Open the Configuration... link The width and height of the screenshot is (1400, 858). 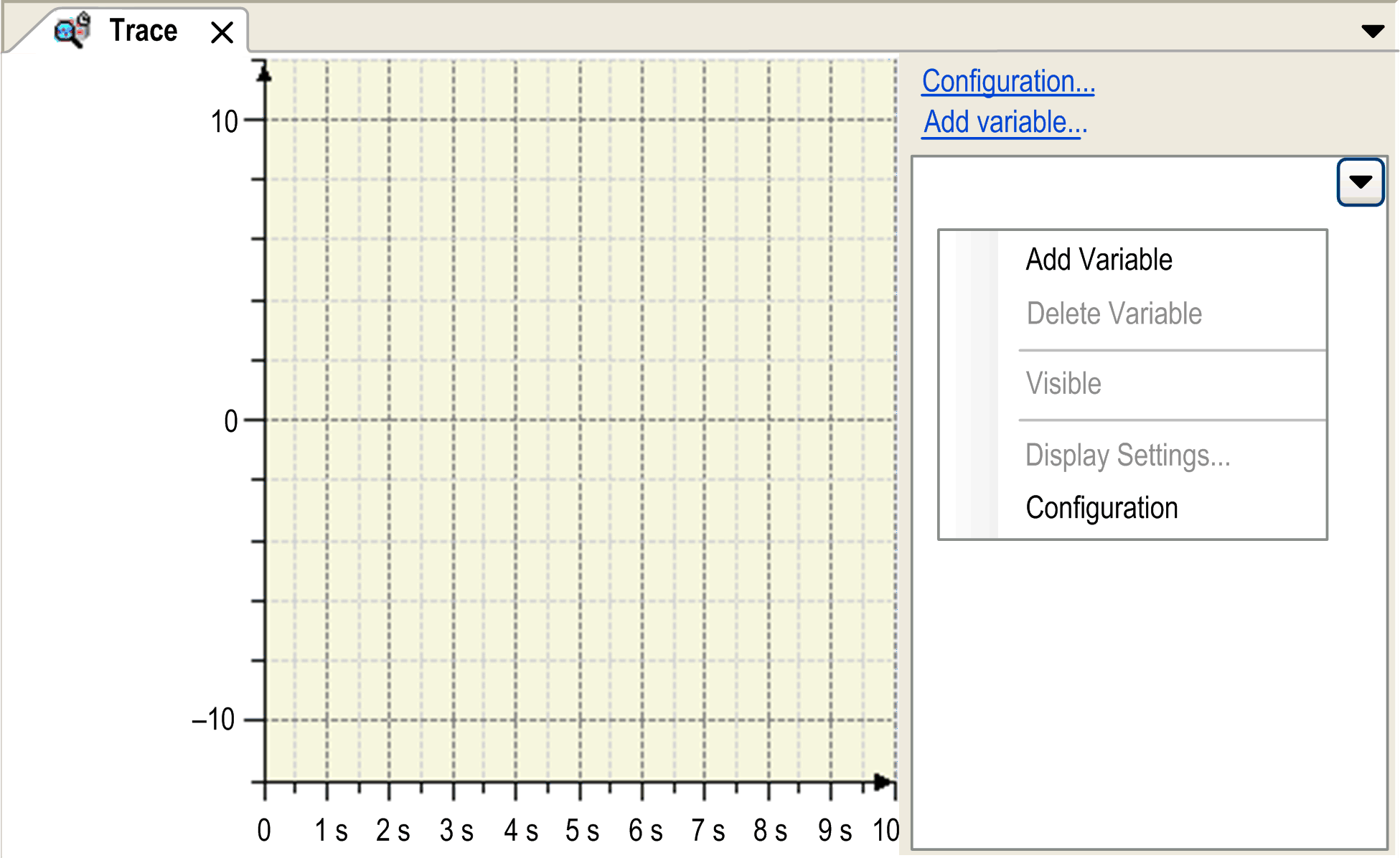(1007, 82)
